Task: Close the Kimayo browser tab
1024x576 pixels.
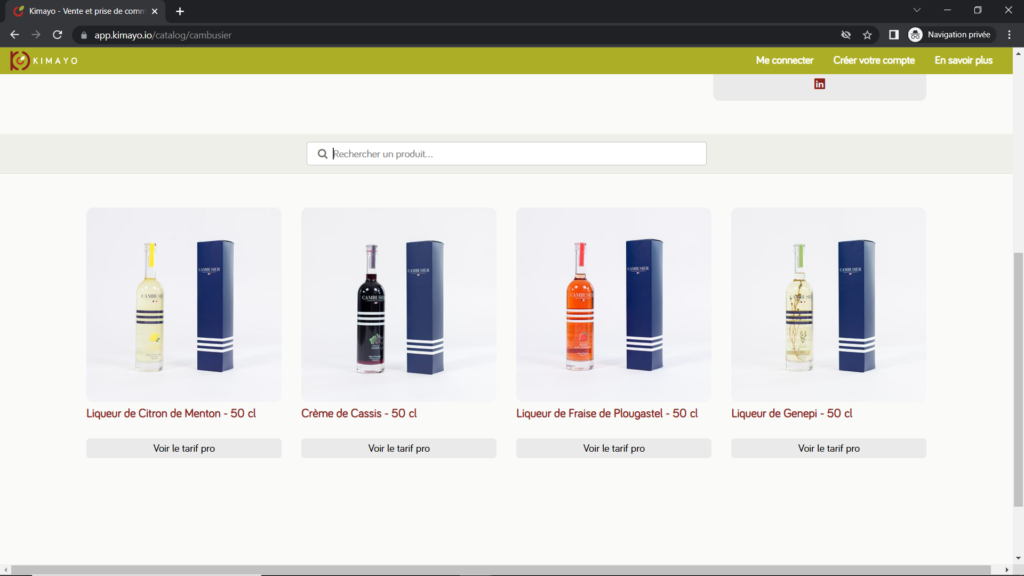Action: [x=155, y=11]
